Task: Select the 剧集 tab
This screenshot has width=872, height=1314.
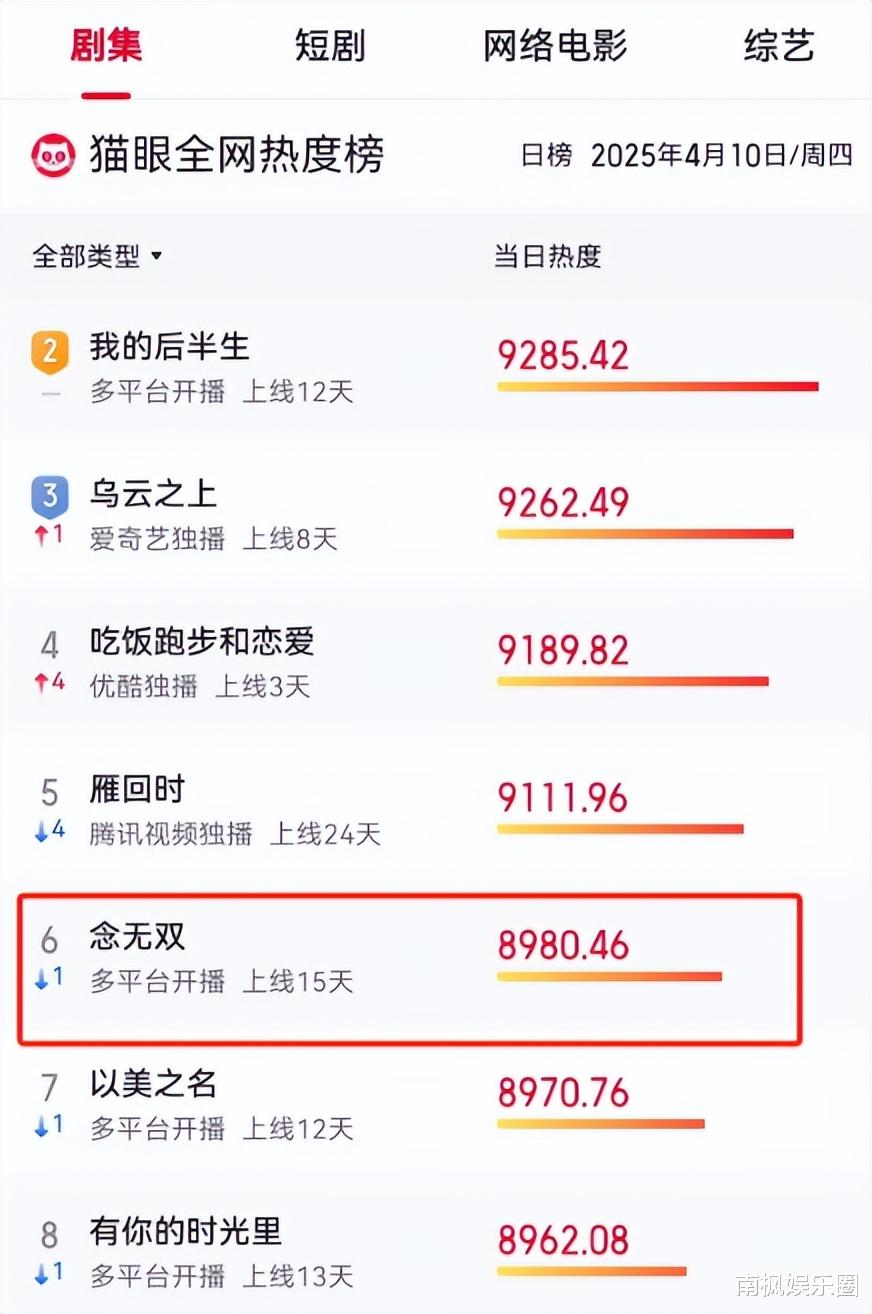Action: [x=106, y=46]
